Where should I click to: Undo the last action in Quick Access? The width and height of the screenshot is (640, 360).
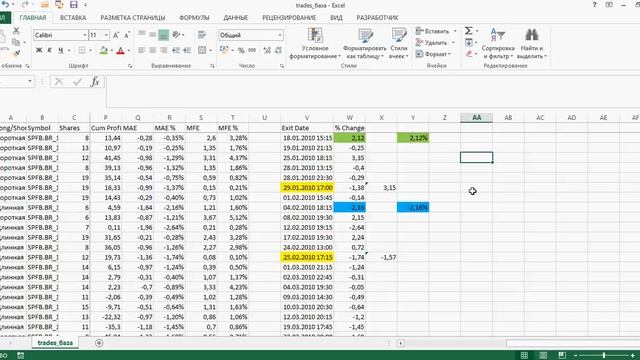[5, 4]
